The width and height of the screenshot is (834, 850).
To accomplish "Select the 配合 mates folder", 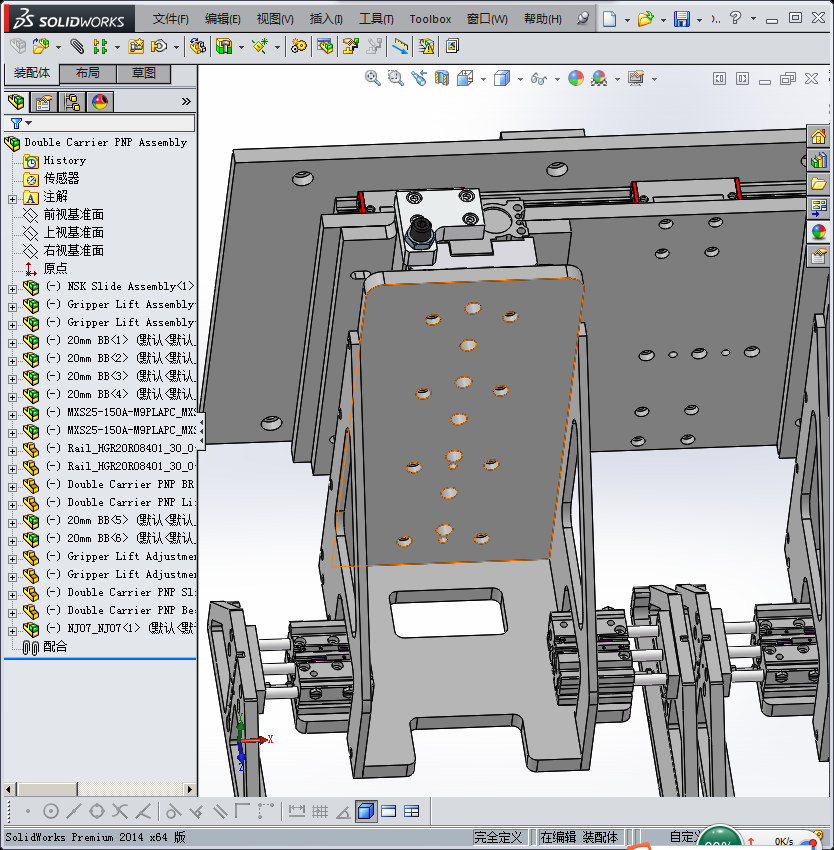I will tap(55, 647).
